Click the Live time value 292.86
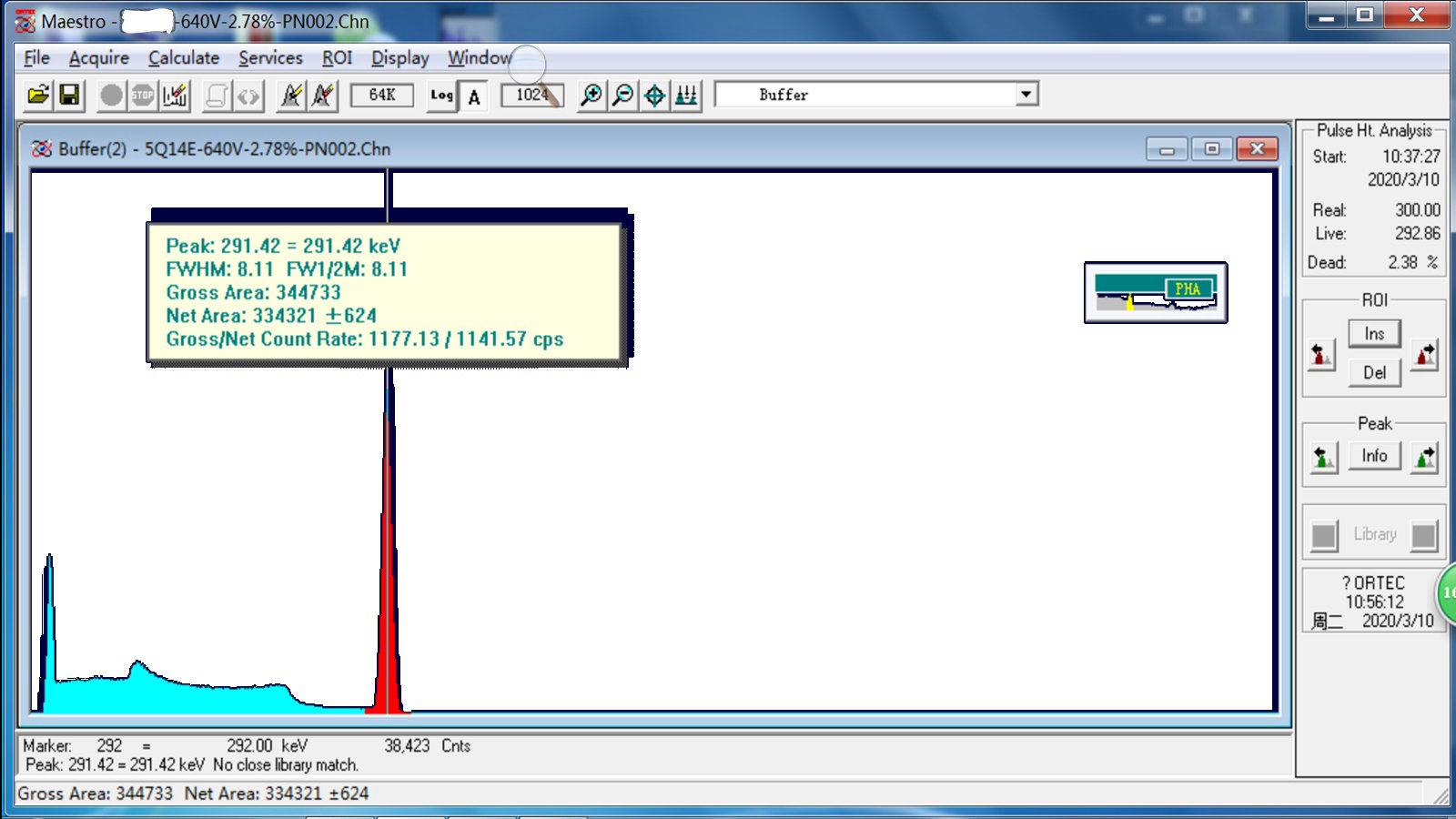1456x819 pixels. coord(1417,234)
